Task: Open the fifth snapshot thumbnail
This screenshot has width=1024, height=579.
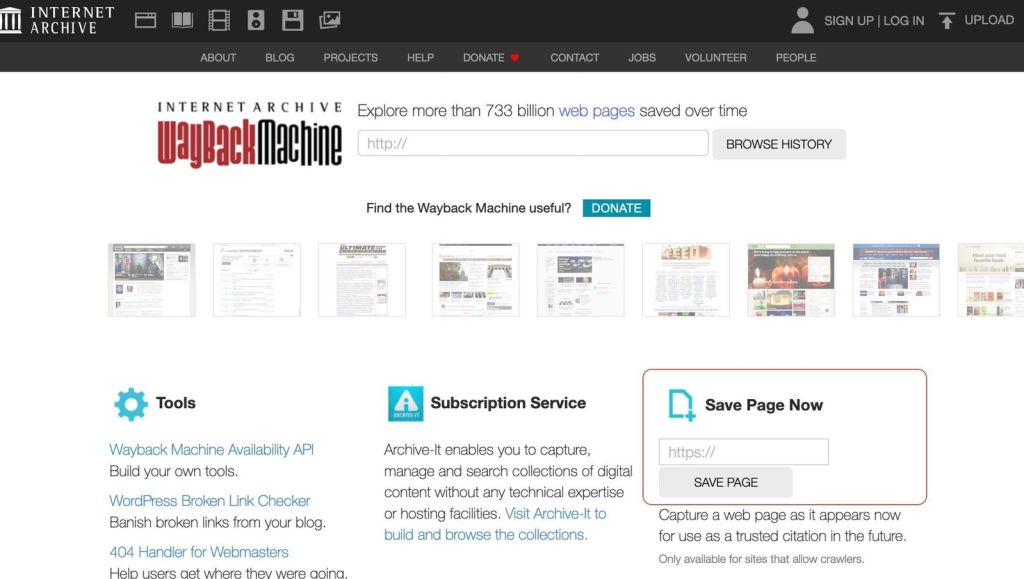Action: pyautogui.click(x=581, y=280)
